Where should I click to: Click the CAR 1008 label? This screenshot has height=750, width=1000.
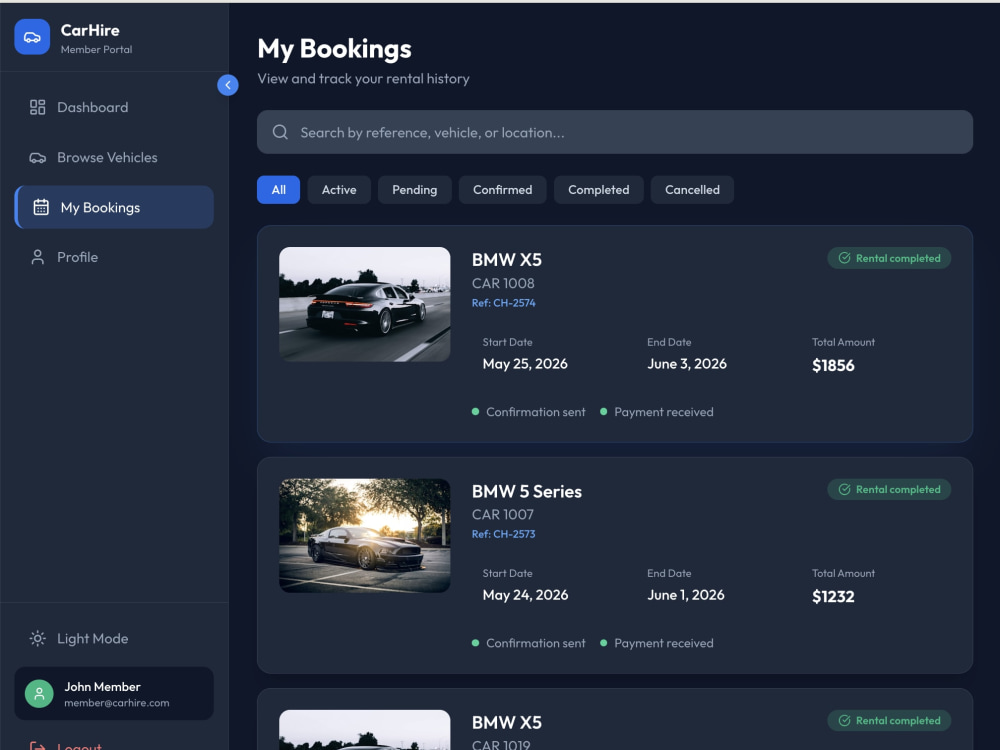pos(503,283)
